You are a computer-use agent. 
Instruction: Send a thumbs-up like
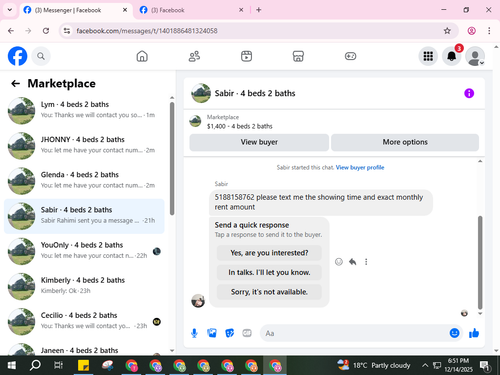tap(474, 333)
